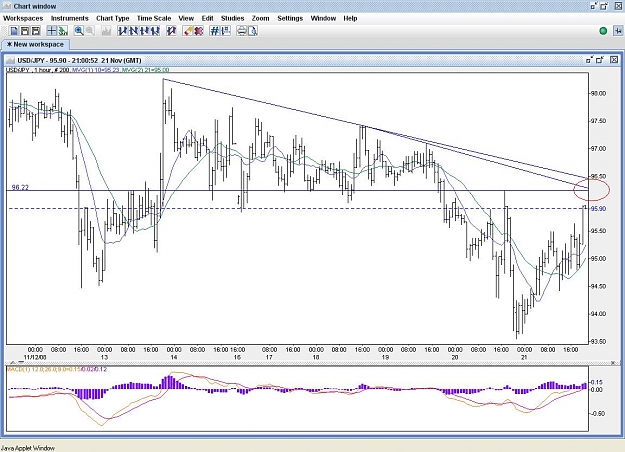Click the third workspace window icon in toolbar
Viewport: 625px width, 452px height.
[36, 31]
